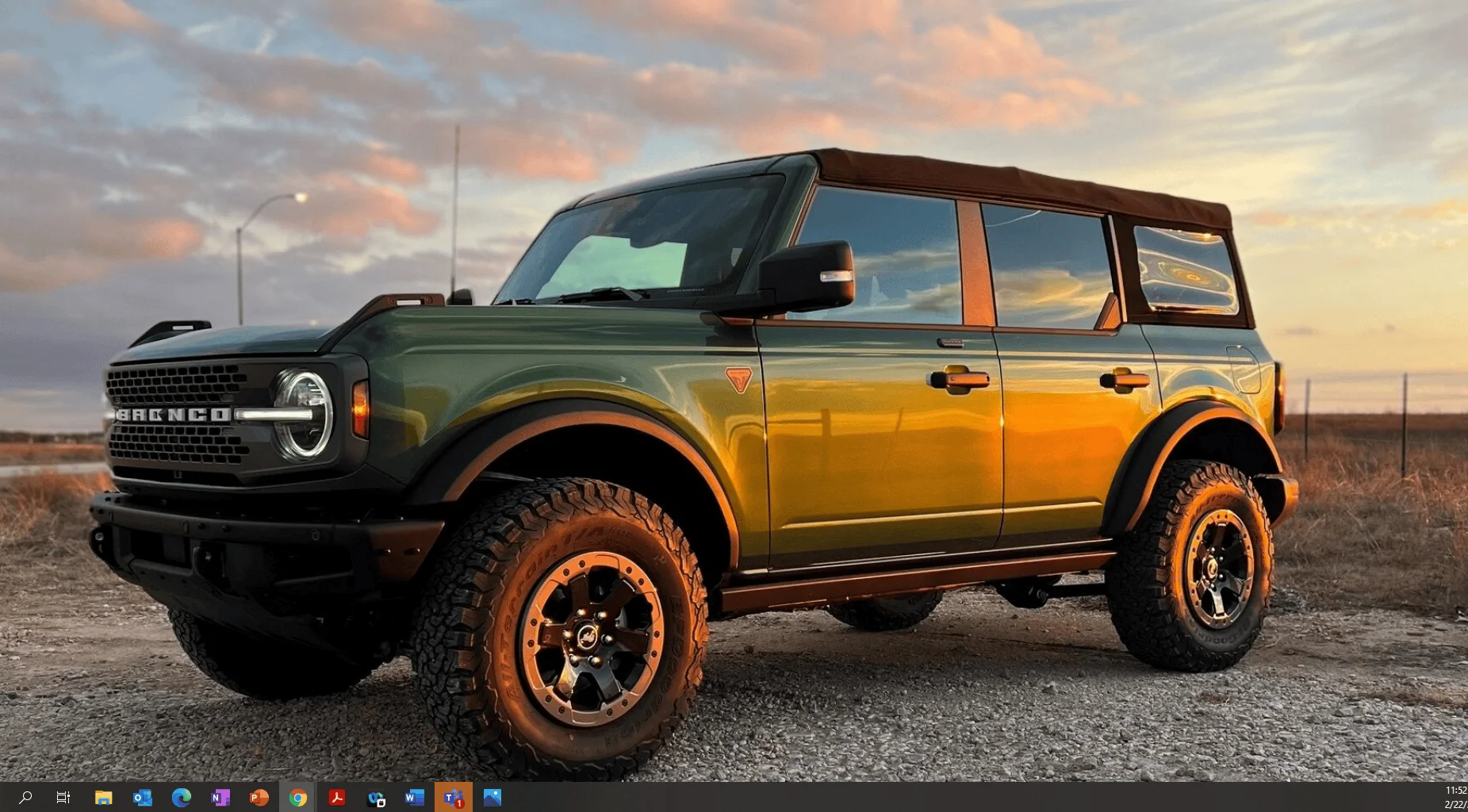
Task: Click the 11:52 clock in system tray
Action: pos(1456,790)
